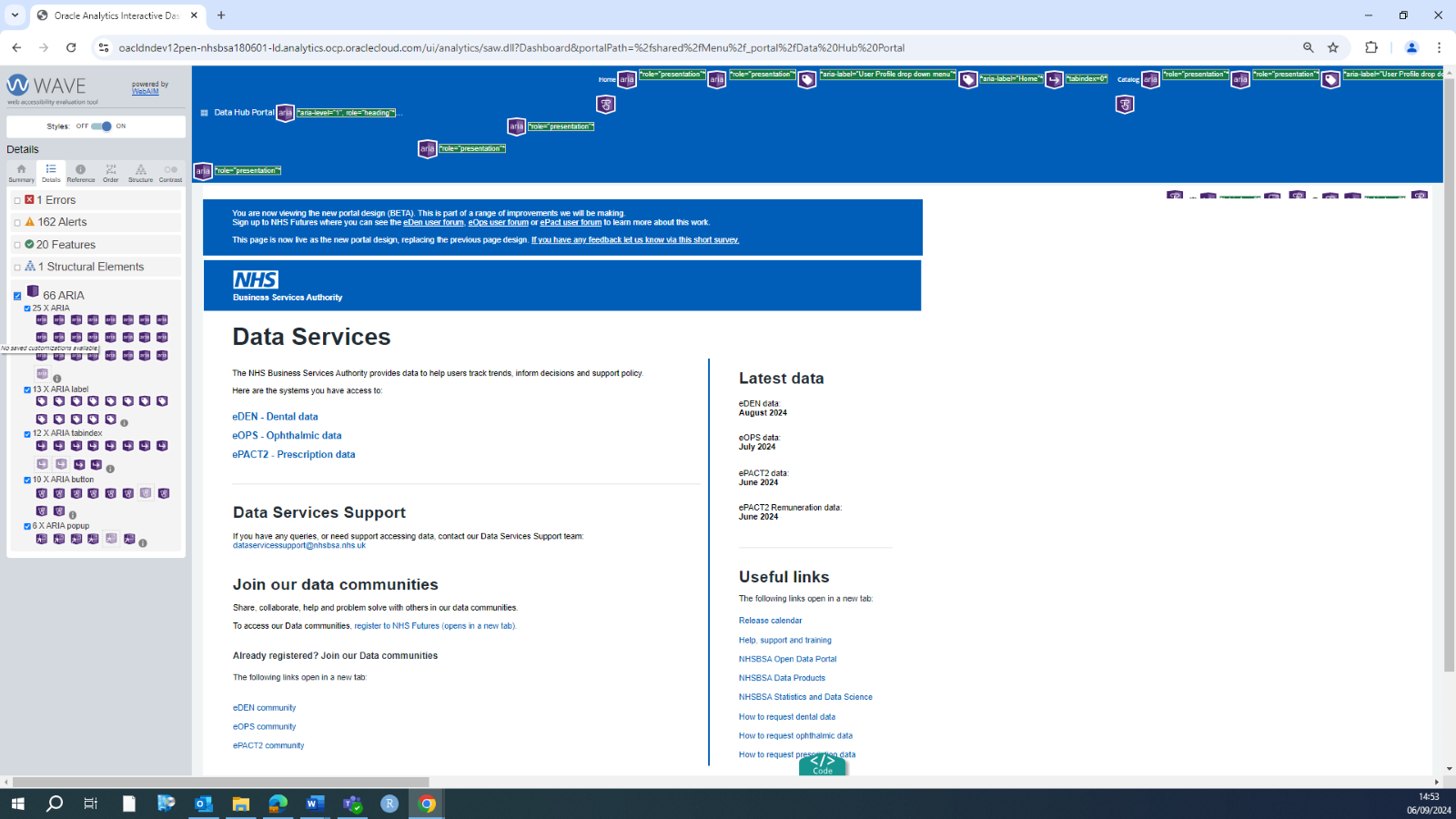Open the eOPS - Ophthalmic data link
The height and width of the screenshot is (819, 1456).
(x=287, y=436)
